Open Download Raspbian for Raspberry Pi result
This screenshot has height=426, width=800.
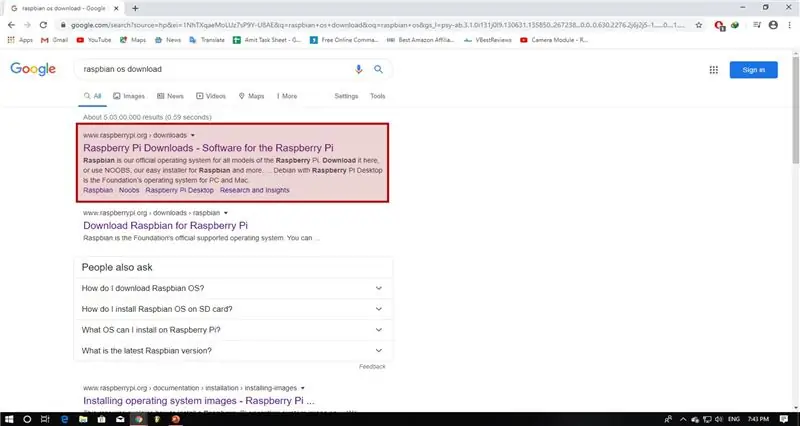click(x=165, y=225)
